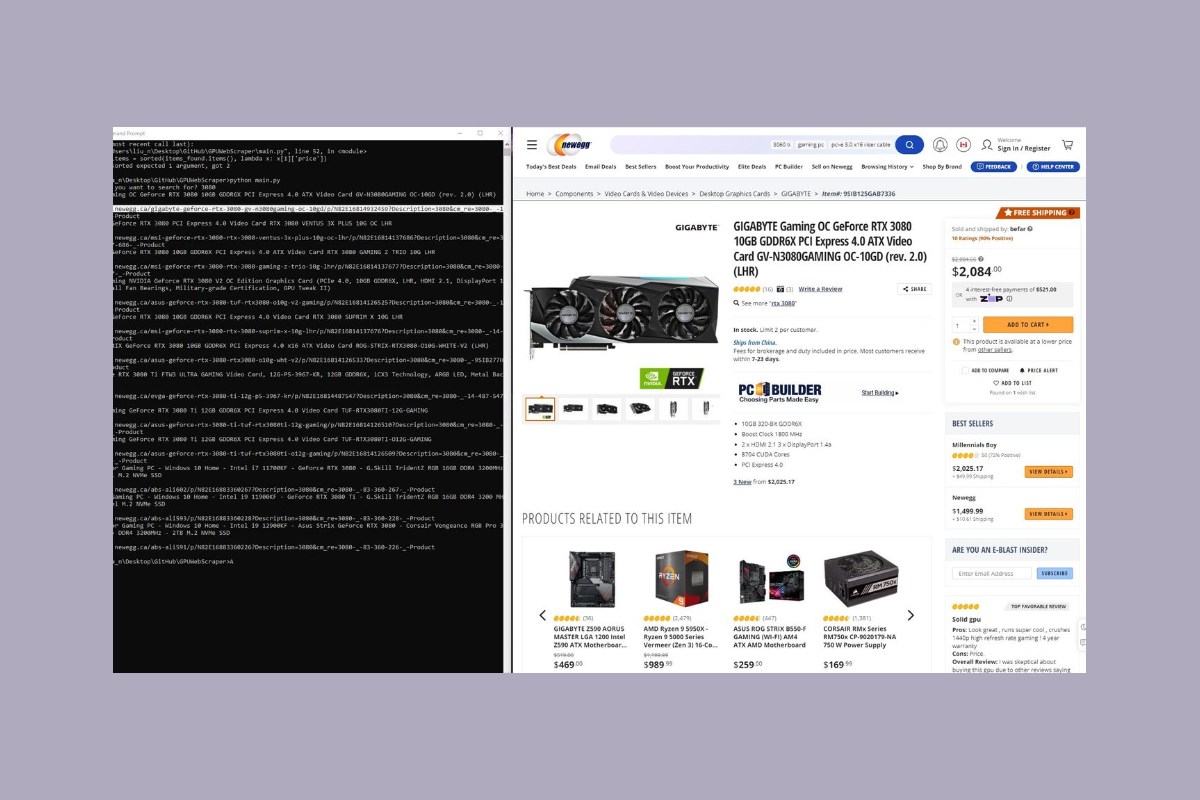
Task: Tick the Add to Compare checkbox
Action: 964,370
